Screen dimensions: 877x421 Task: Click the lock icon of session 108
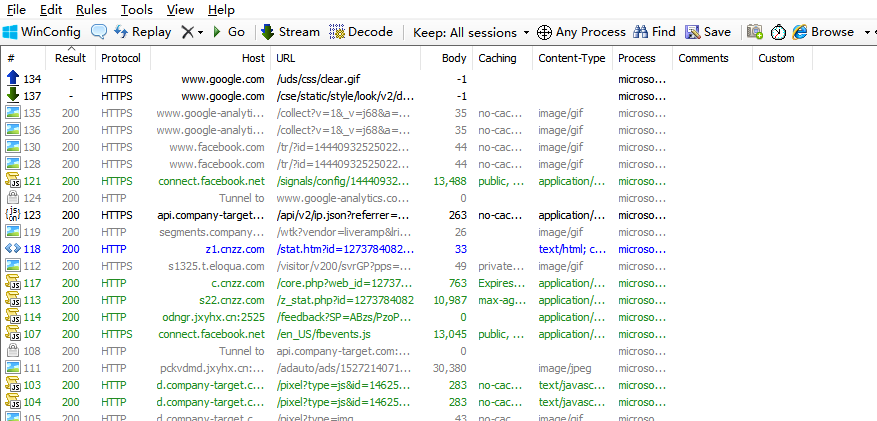coord(13,351)
